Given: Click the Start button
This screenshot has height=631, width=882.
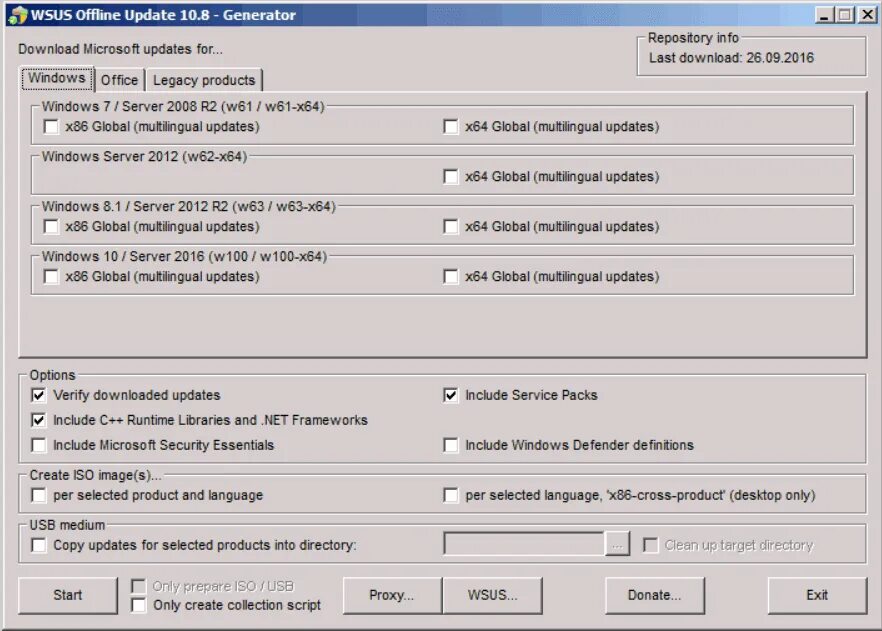Looking at the screenshot, I should coord(67,595).
